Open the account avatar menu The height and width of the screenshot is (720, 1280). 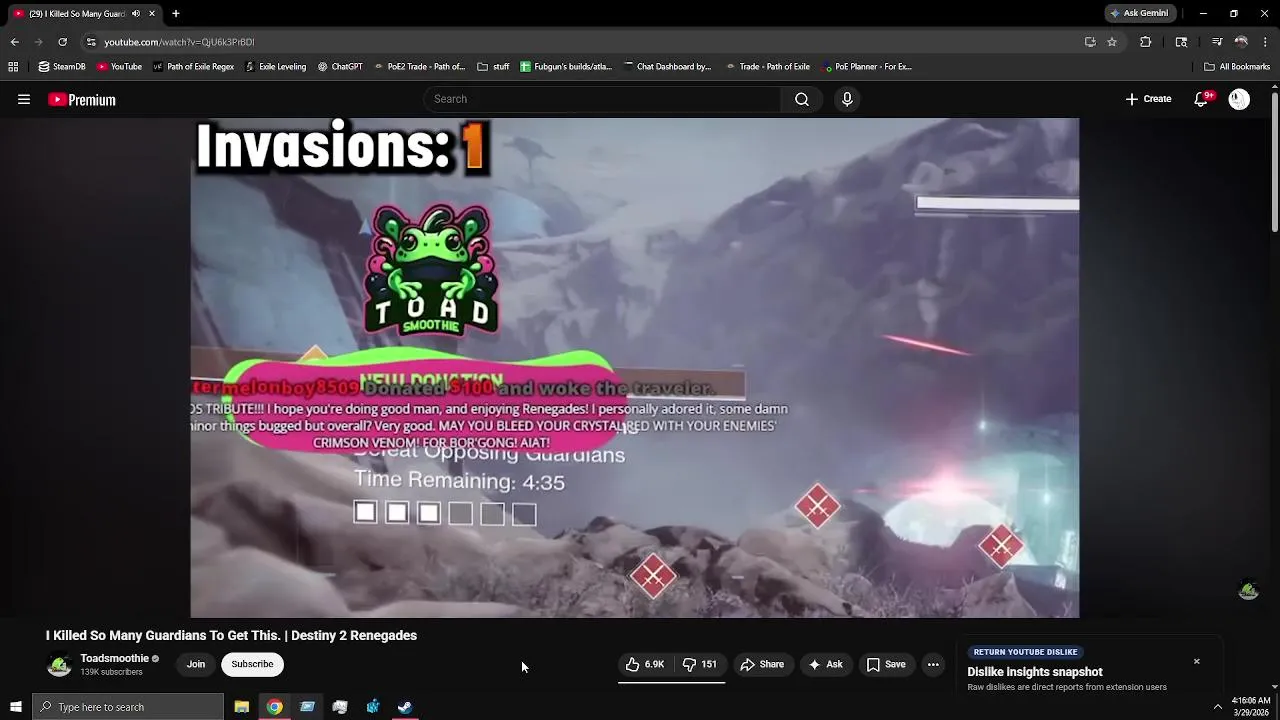coord(1239,99)
